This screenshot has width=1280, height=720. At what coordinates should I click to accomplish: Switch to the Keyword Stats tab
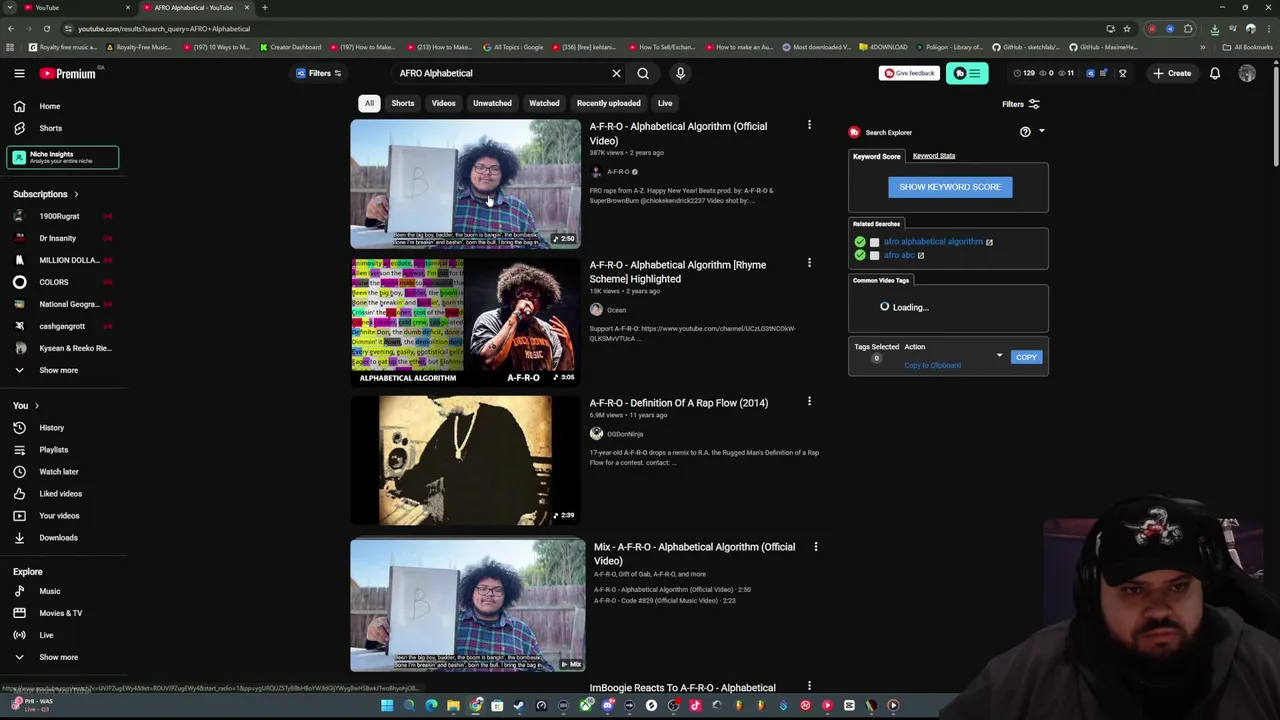click(934, 156)
